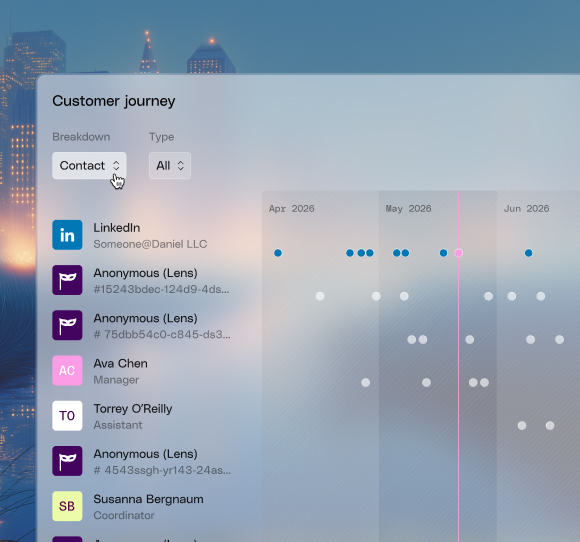The width and height of the screenshot is (580, 542).
Task: Open the Susanna Bergnaum contact row
Action: 141,506
